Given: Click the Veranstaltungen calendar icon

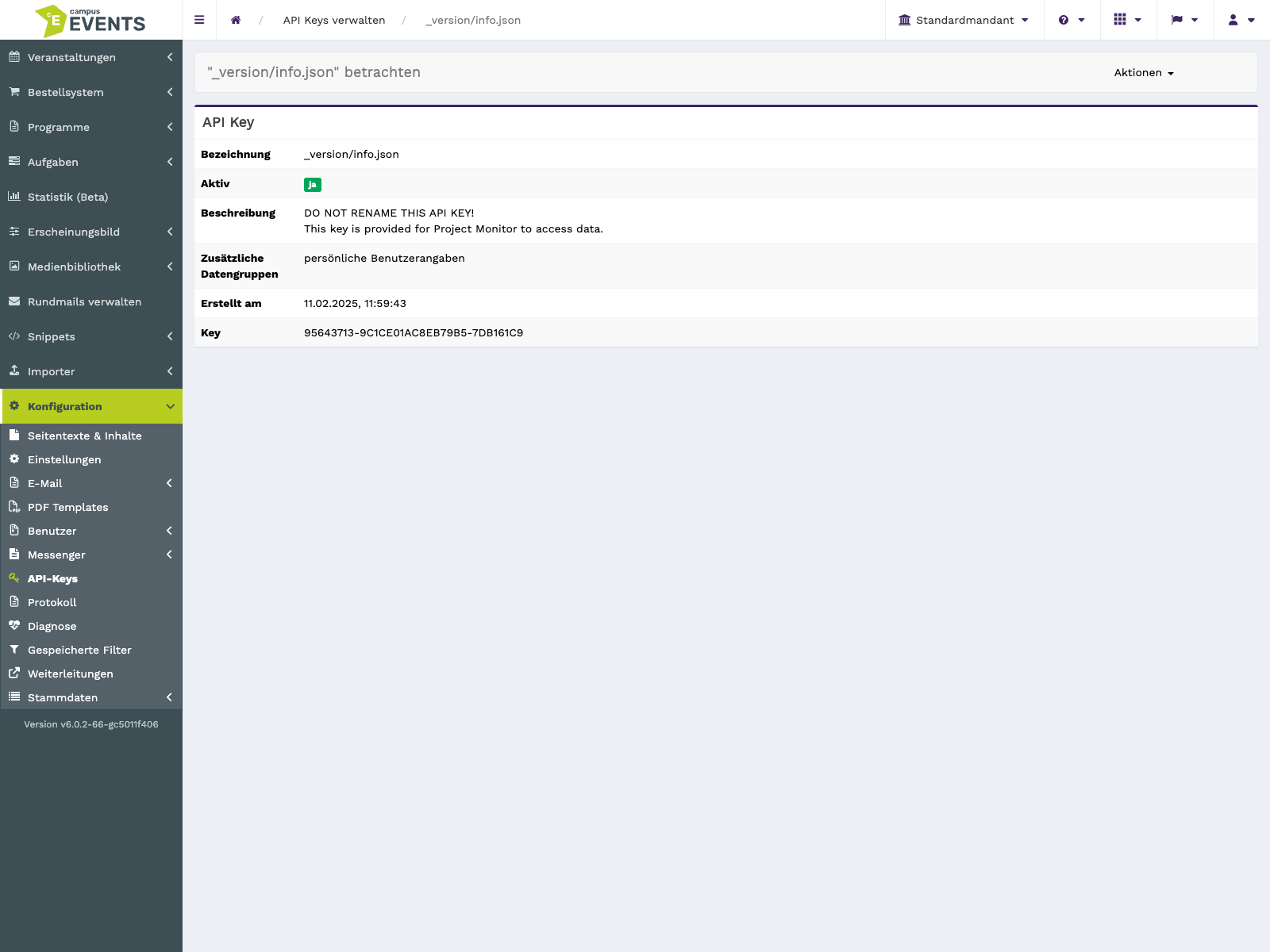Looking at the screenshot, I should (14, 57).
